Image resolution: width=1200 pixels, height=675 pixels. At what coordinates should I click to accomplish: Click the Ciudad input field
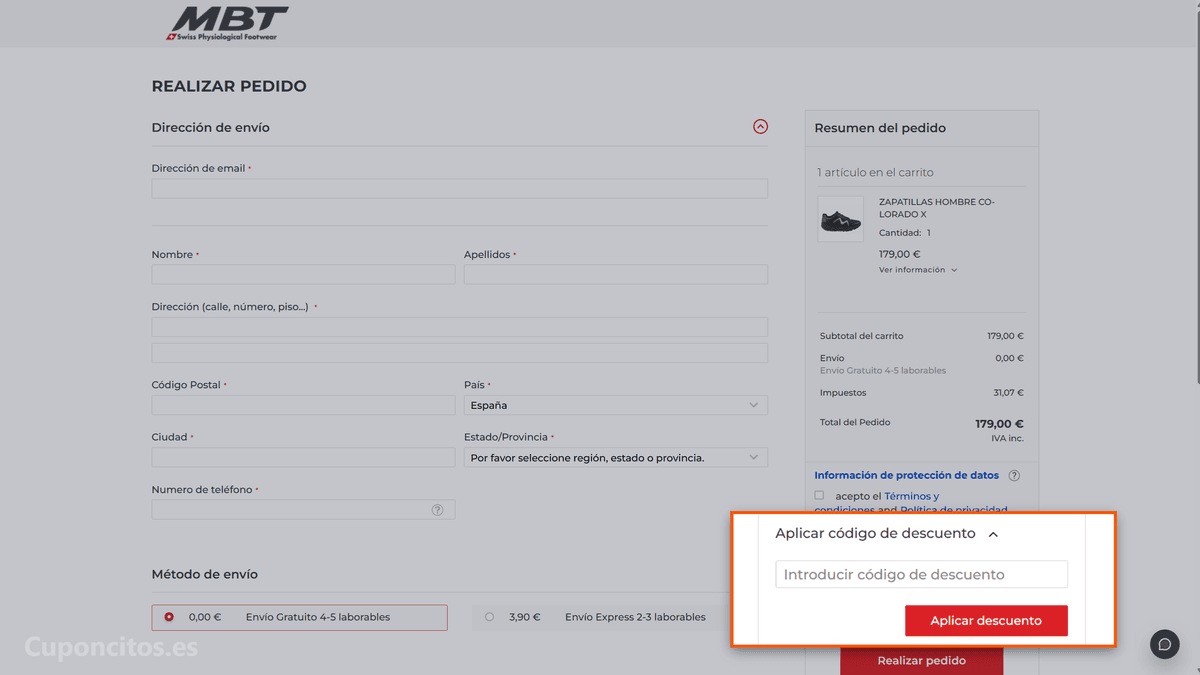click(x=303, y=457)
